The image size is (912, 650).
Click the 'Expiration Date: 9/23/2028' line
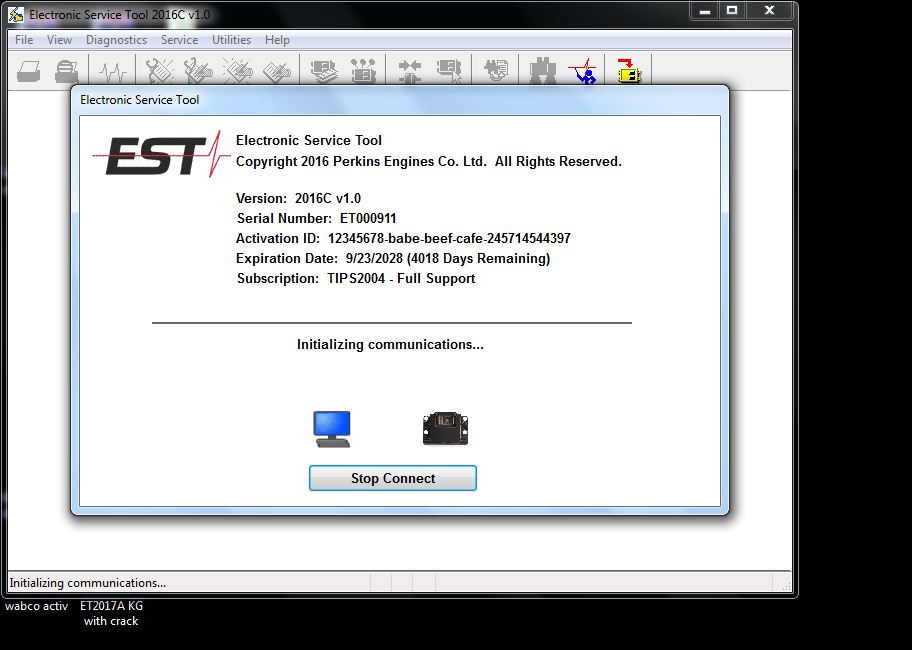[x=393, y=258]
